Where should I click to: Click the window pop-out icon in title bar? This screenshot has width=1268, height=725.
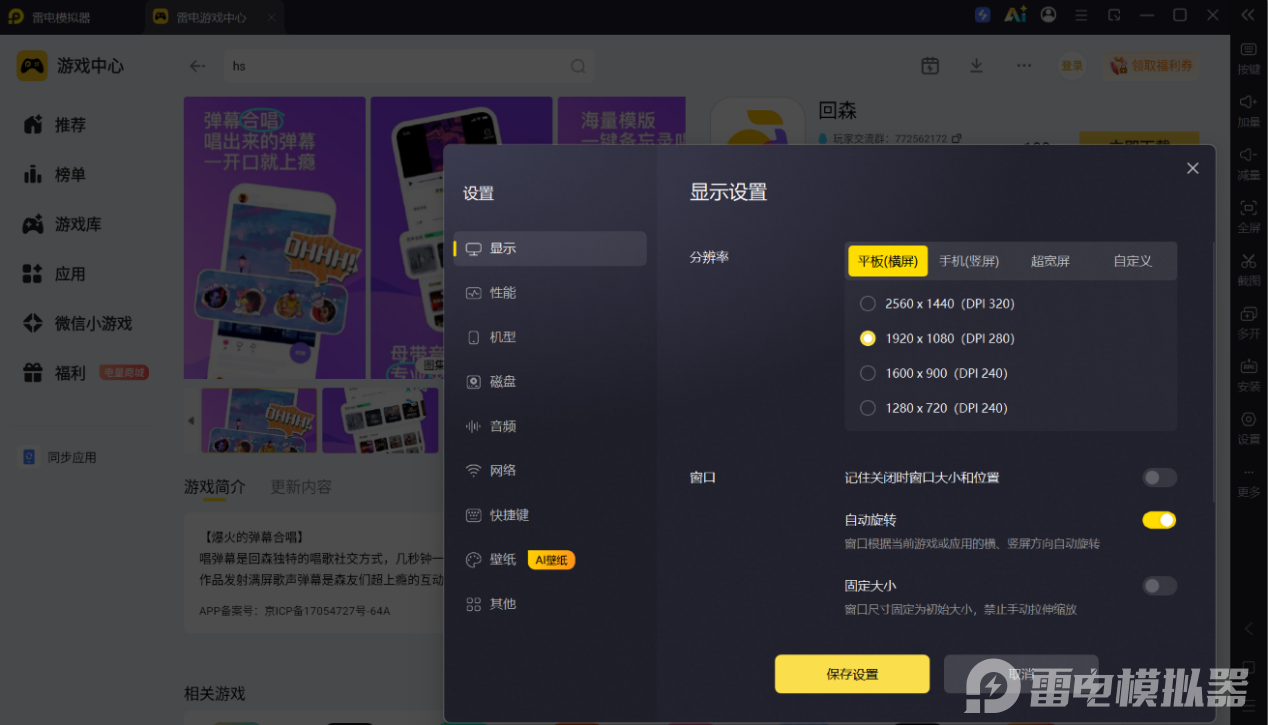coord(1115,15)
